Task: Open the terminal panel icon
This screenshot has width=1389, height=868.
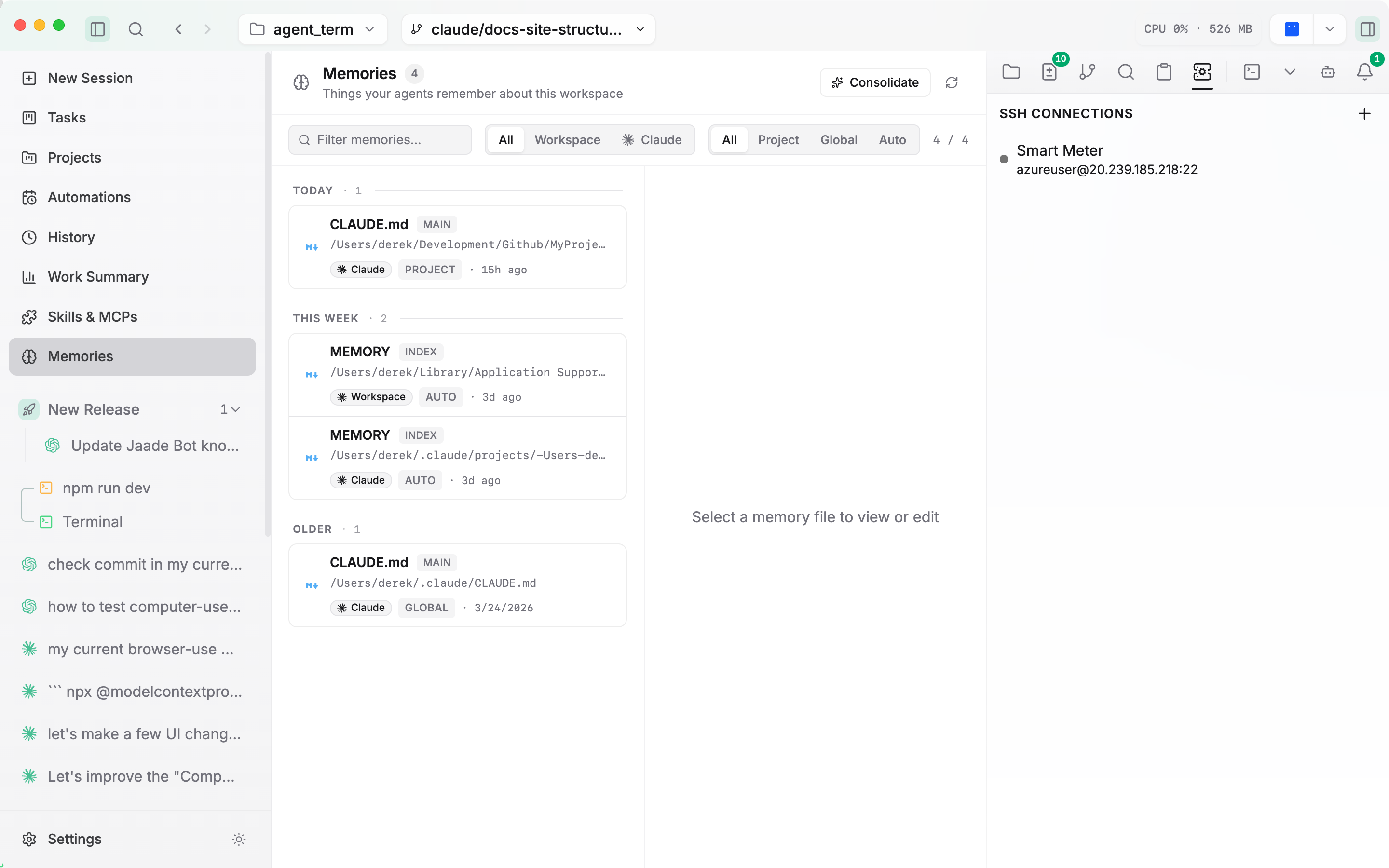Action: tap(1251, 72)
